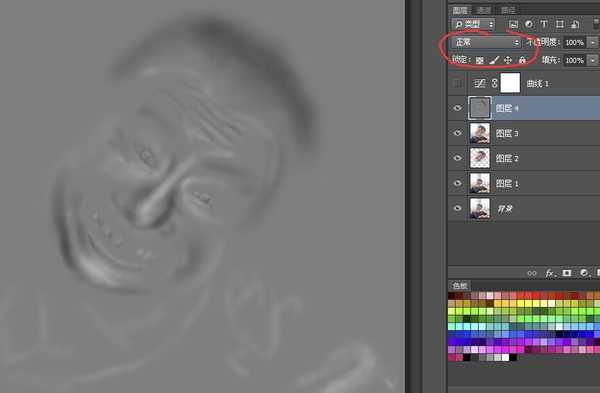Lock image pixels brush icon

point(494,60)
